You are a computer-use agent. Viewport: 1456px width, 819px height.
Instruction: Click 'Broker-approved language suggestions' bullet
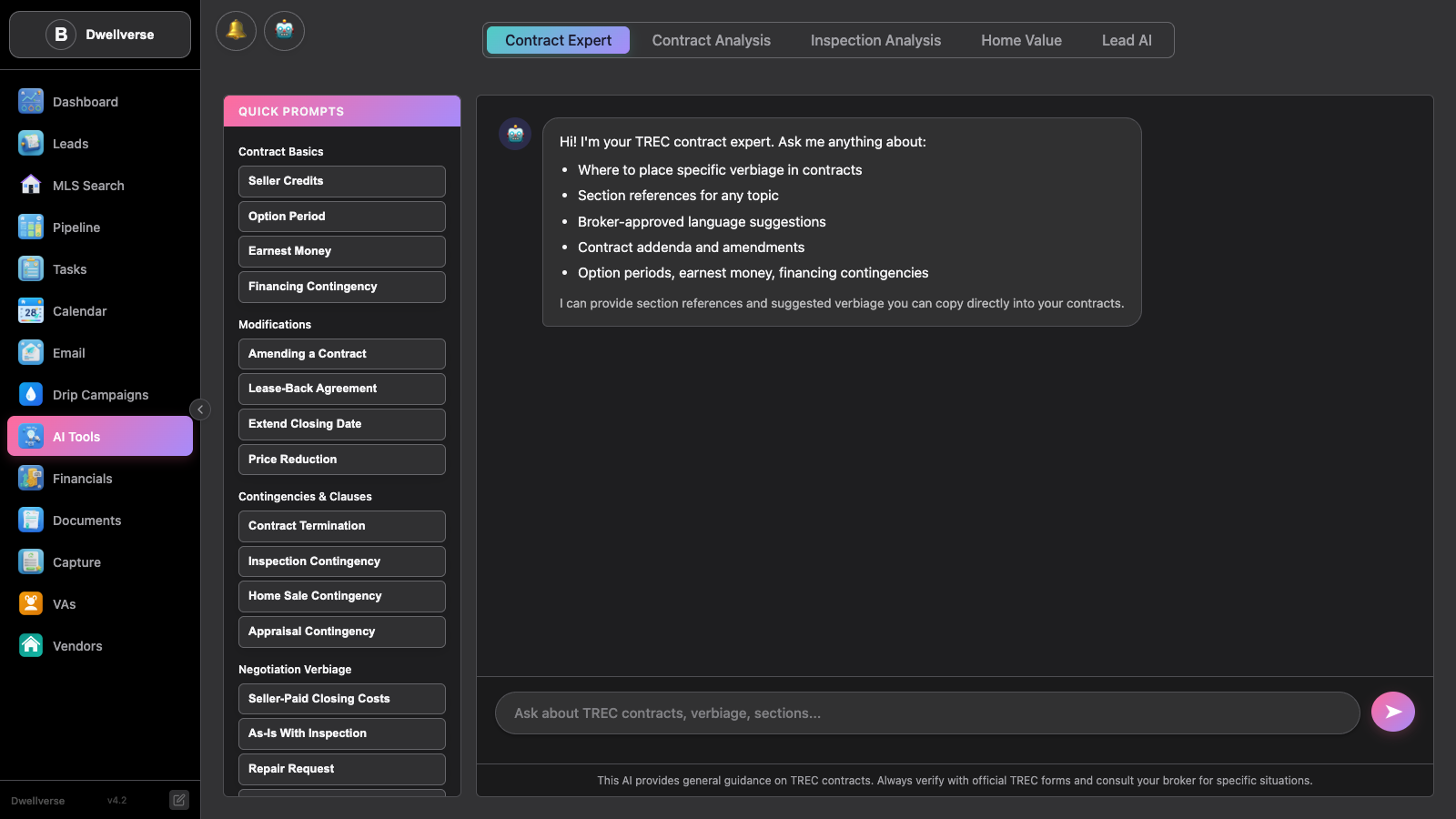coord(702,222)
